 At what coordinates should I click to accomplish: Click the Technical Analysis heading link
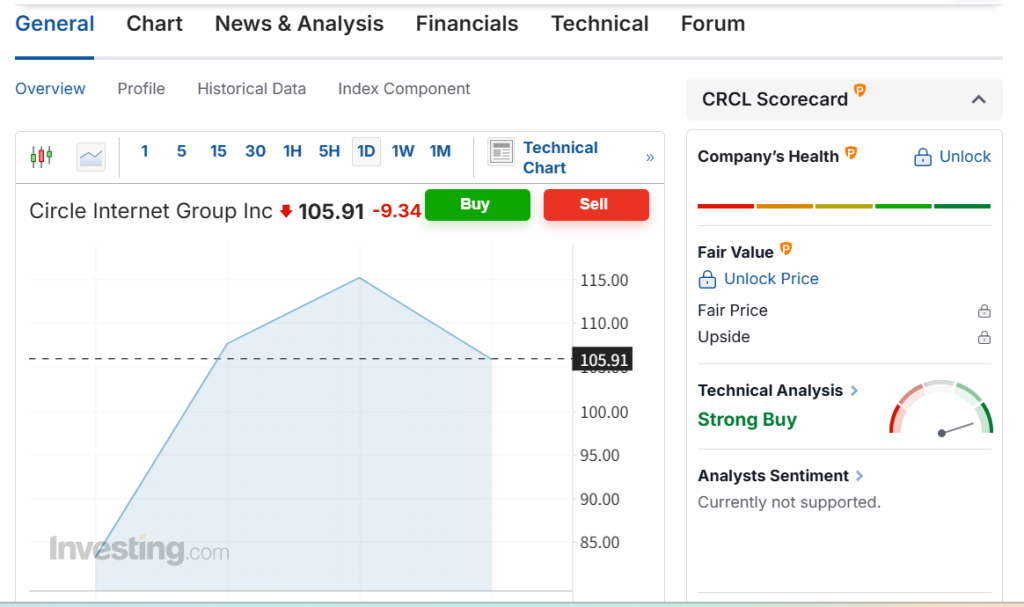pos(770,391)
